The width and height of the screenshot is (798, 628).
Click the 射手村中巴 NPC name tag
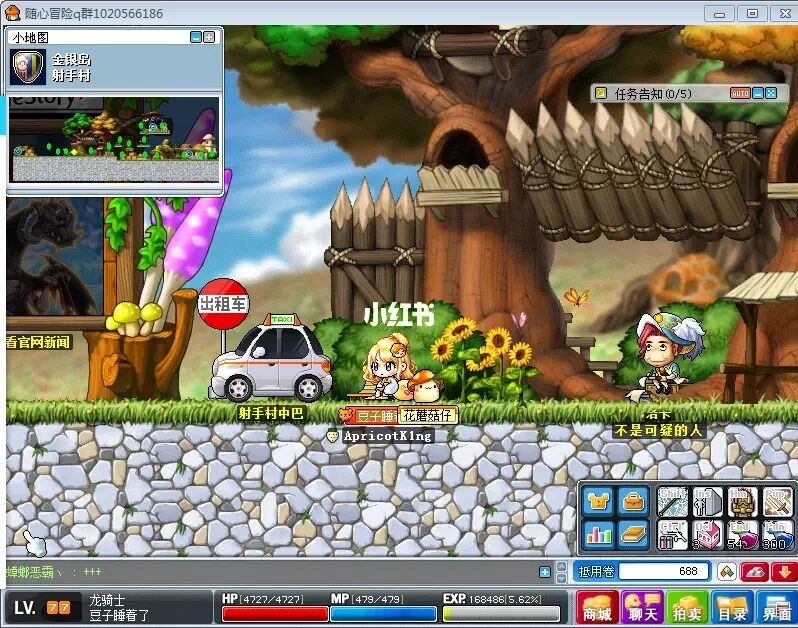[271, 413]
